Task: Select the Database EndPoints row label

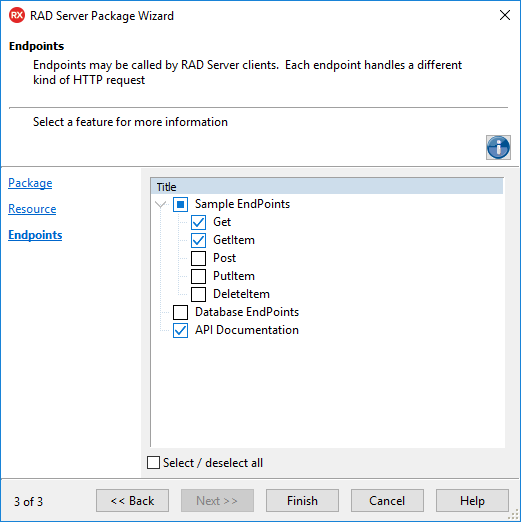Action: [x=247, y=312]
